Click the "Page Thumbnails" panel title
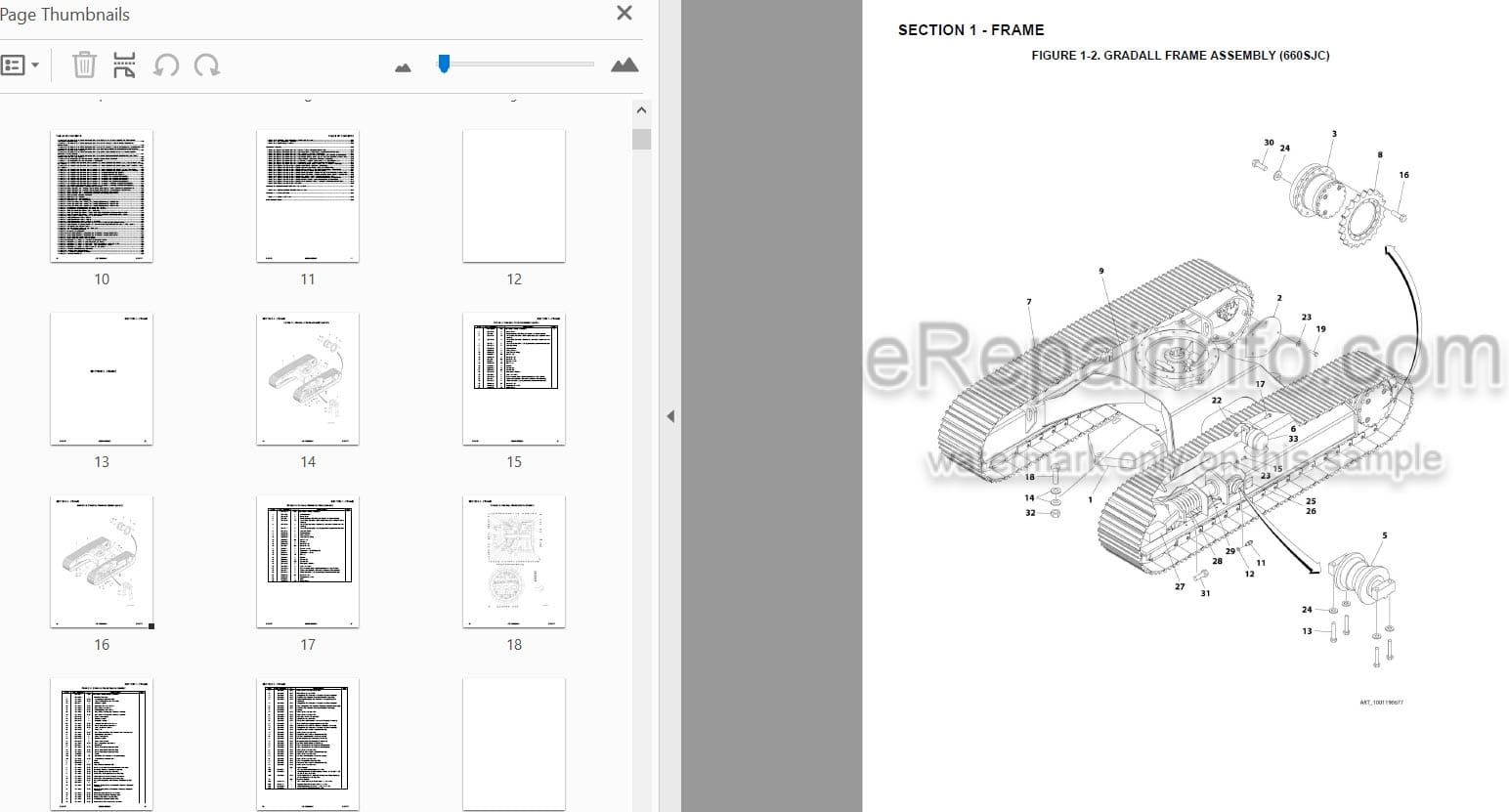The image size is (1509, 812). 65,15
